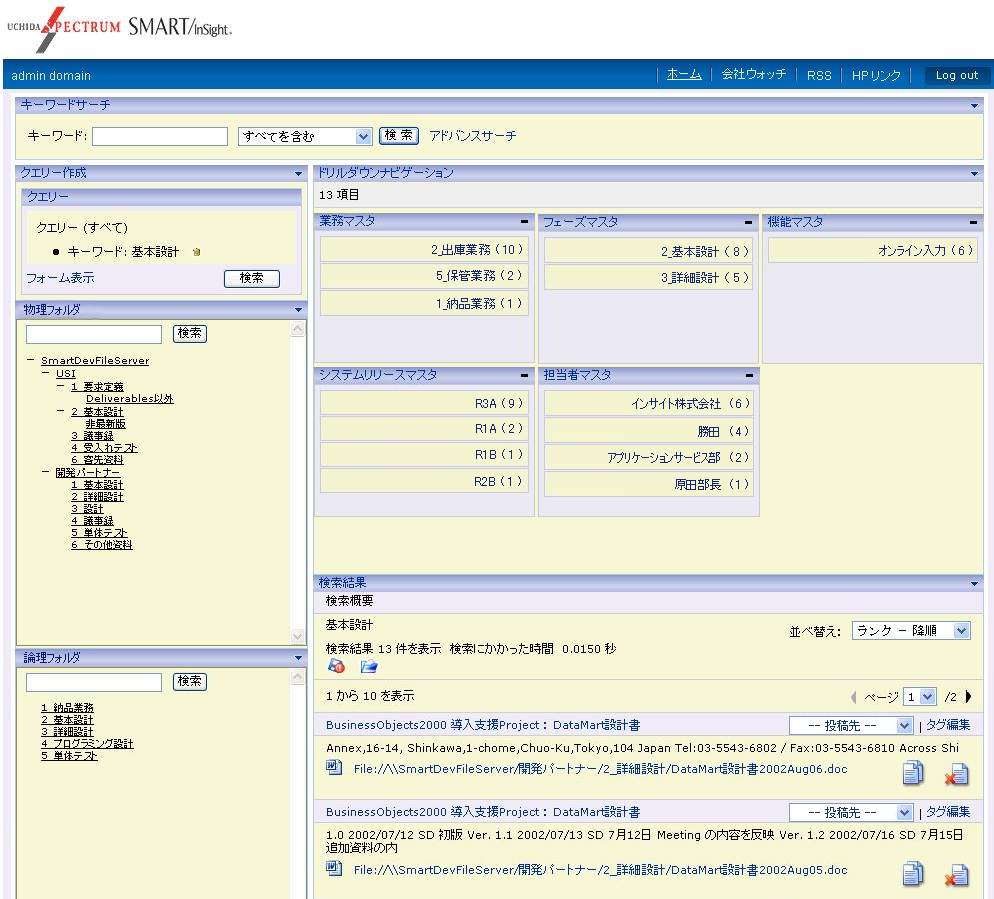The width and height of the screenshot is (994, 899).
Task: Open the すべてを含む keyword match dropdown
Action: click(305, 136)
